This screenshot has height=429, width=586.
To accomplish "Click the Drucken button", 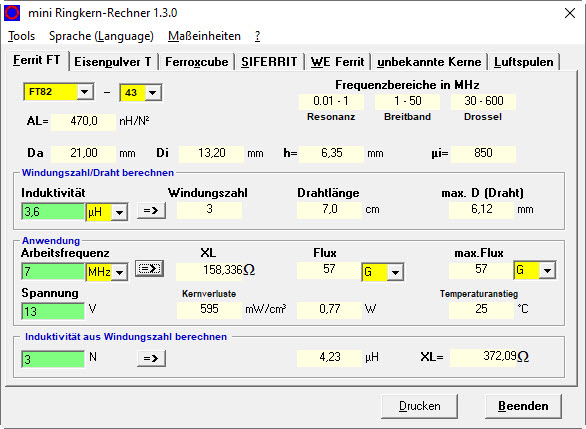I will [419, 406].
